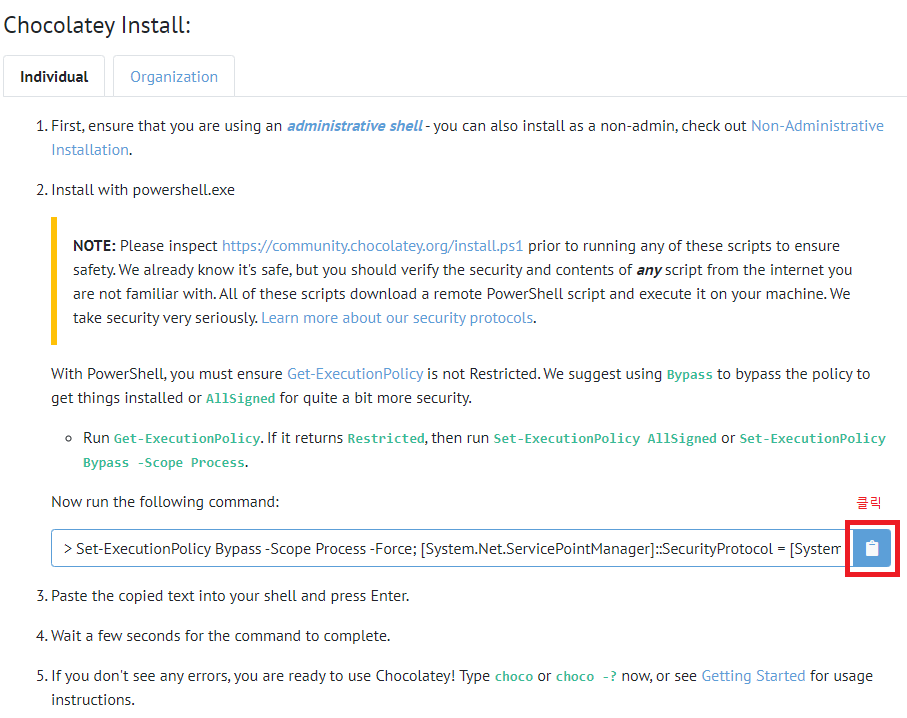Open the Getting Started link
This screenshot has width=907, height=718.
coord(753,676)
